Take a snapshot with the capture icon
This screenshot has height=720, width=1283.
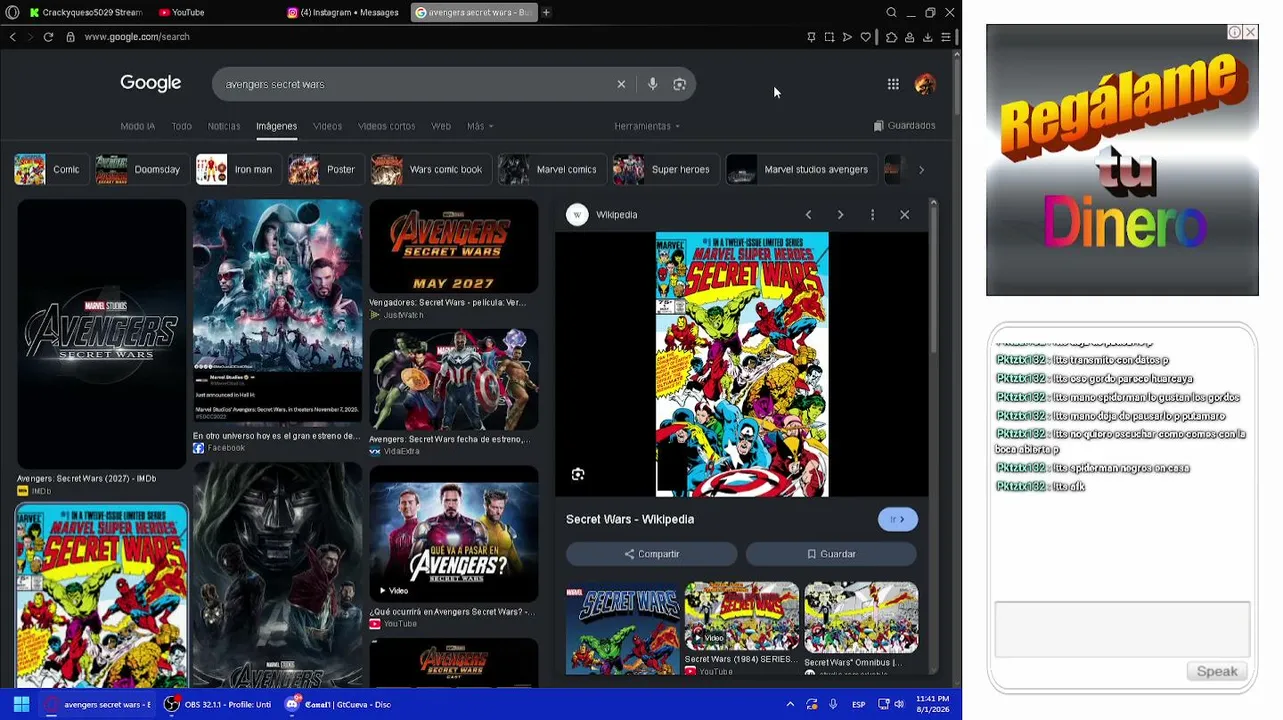point(829,37)
